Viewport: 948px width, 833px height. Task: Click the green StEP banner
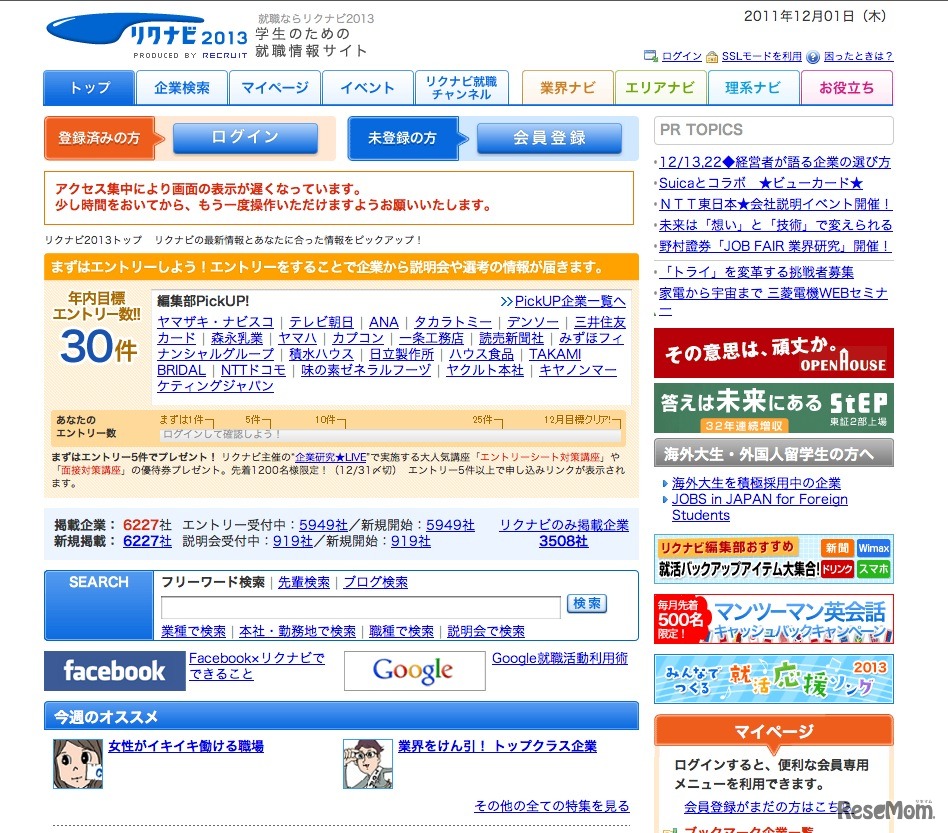[774, 408]
